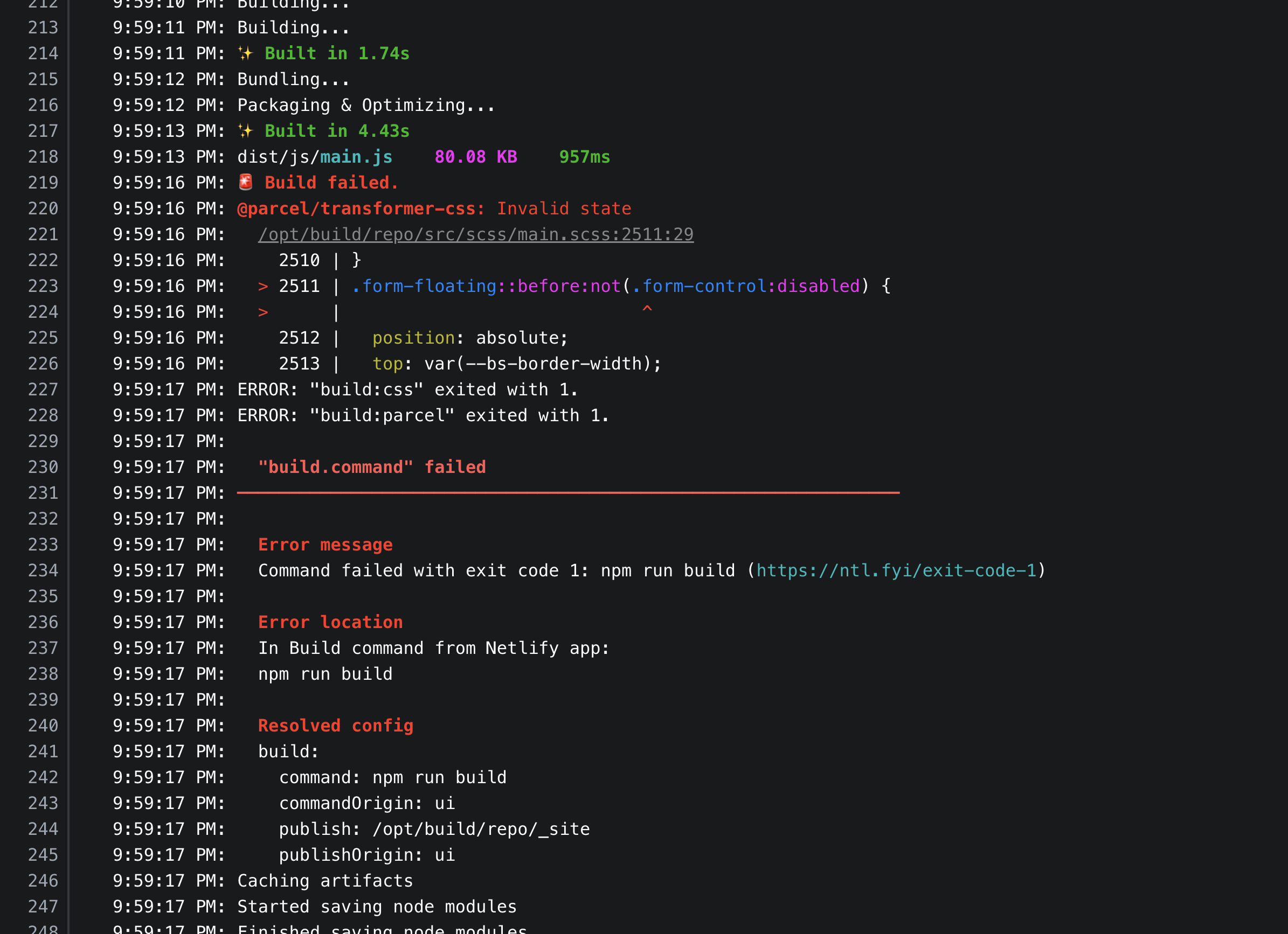Click the 'Resolved config' heading

(336, 725)
